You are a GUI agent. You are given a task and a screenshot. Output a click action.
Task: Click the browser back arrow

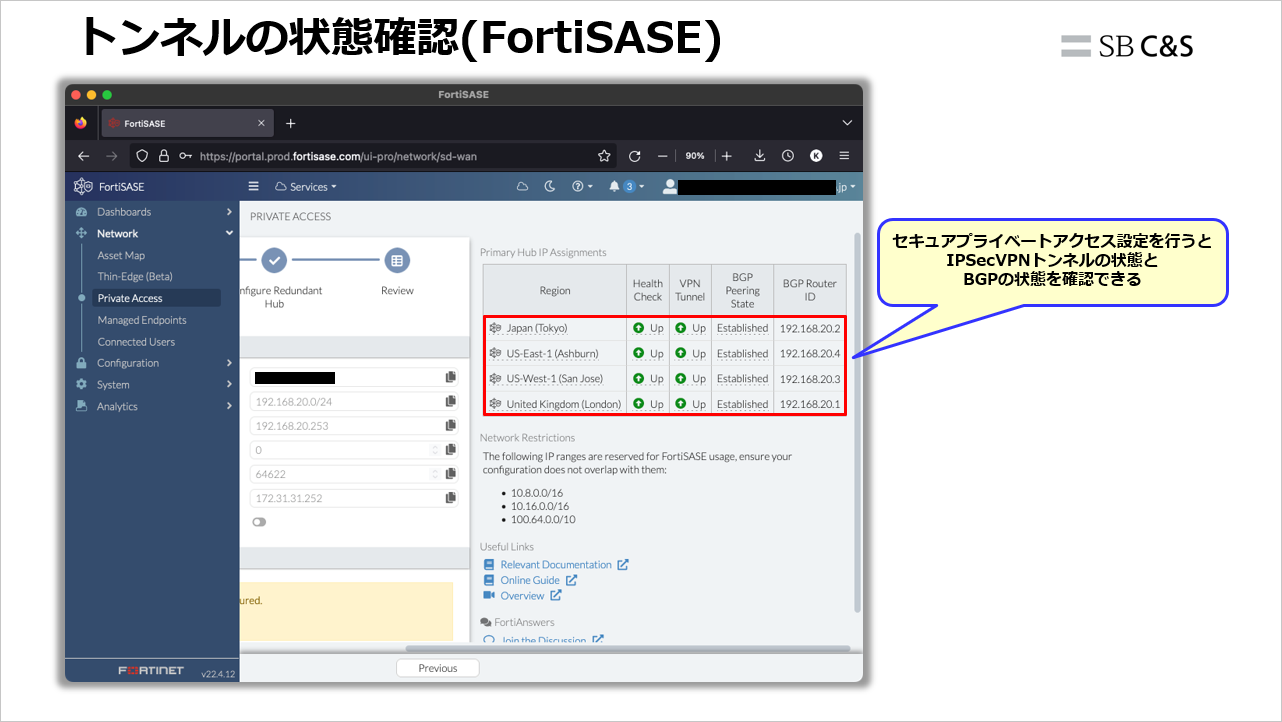[84, 156]
